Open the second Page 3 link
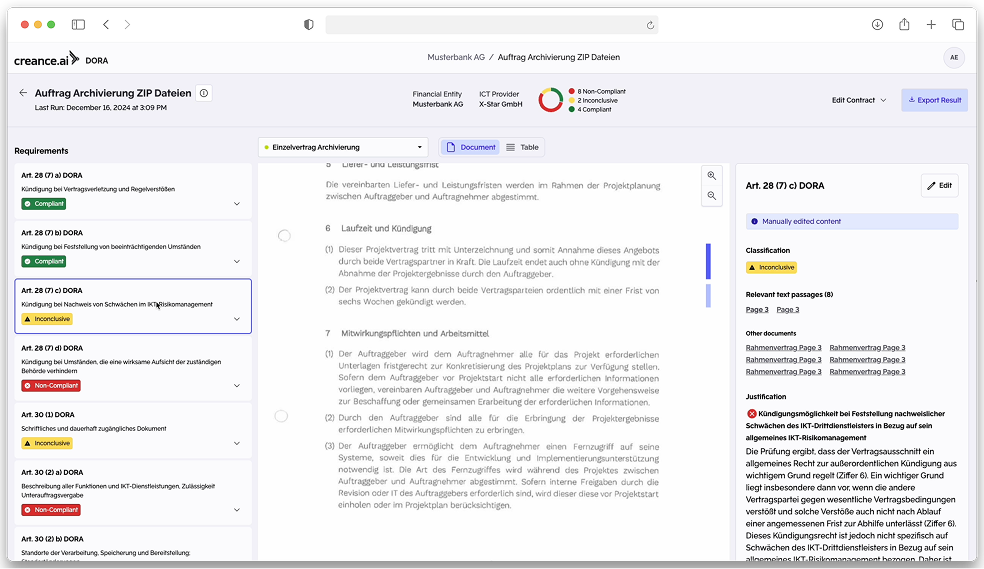The height and width of the screenshot is (569, 984). point(788,310)
